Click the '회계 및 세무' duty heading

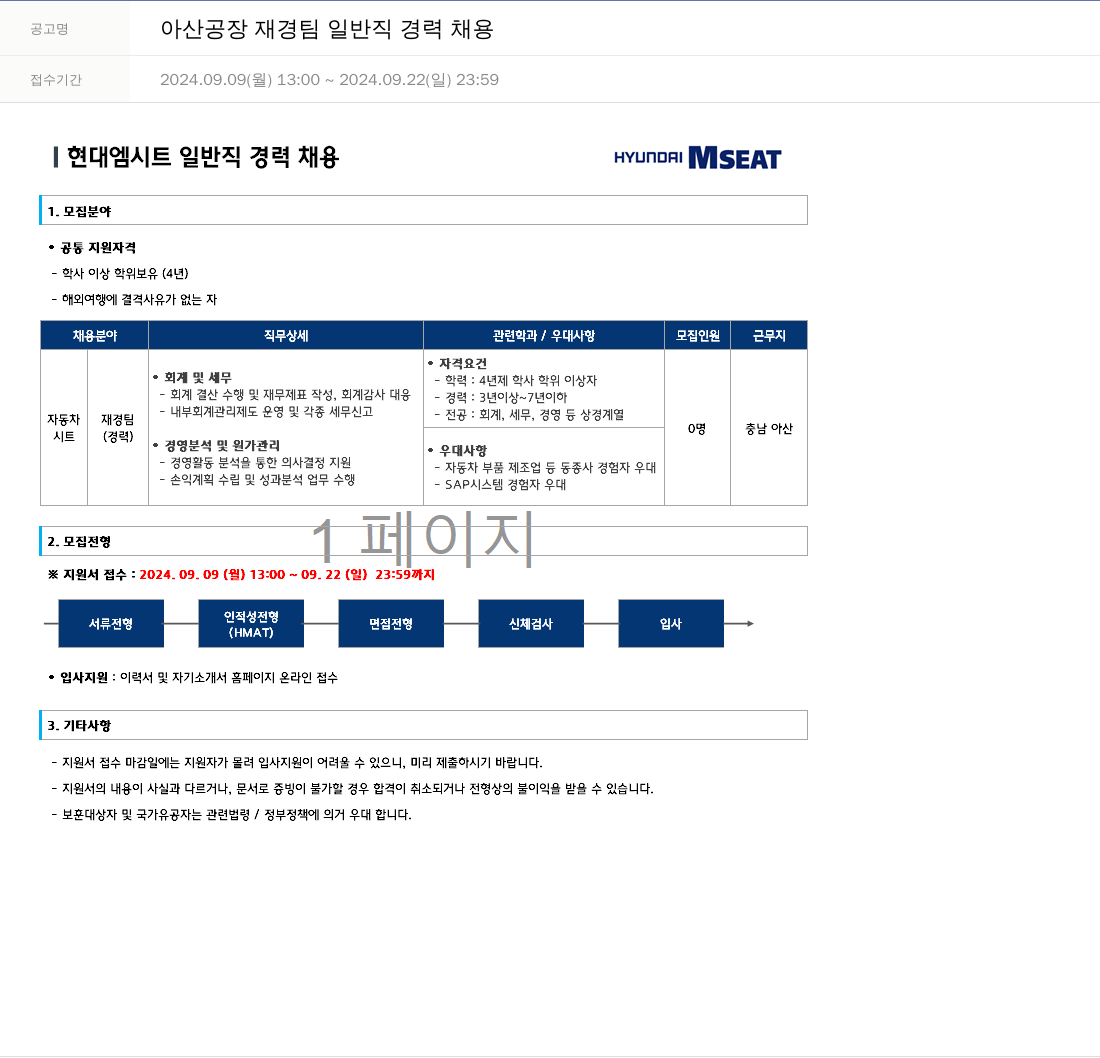point(198,377)
